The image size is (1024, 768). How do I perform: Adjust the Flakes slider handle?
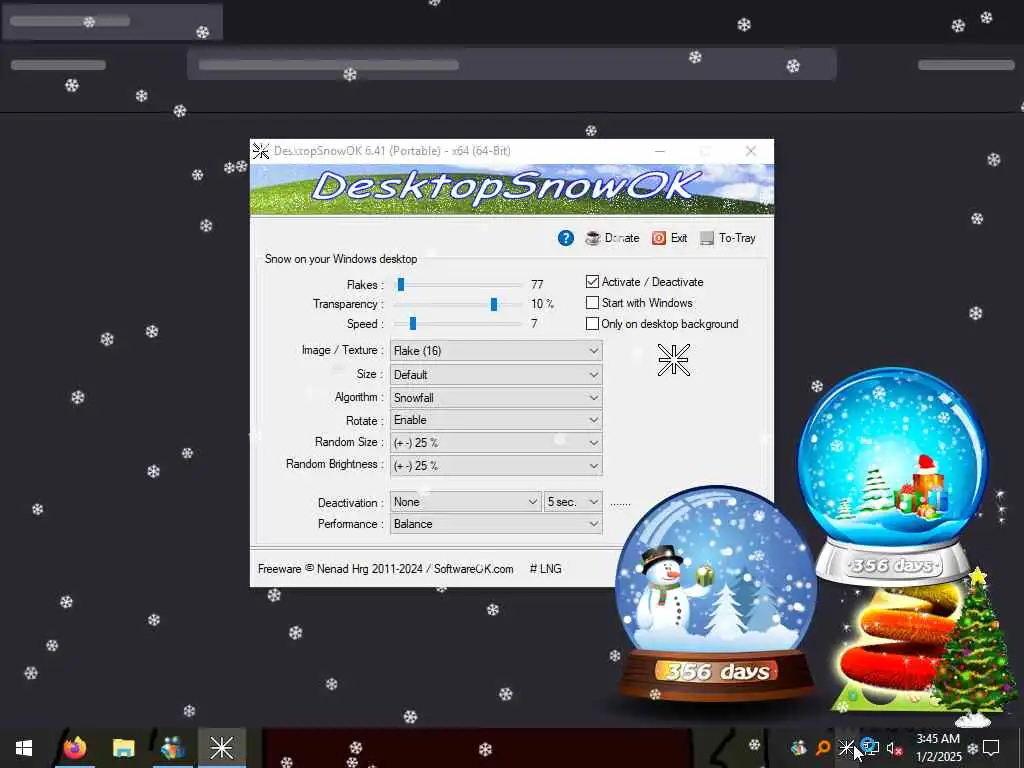point(401,284)
